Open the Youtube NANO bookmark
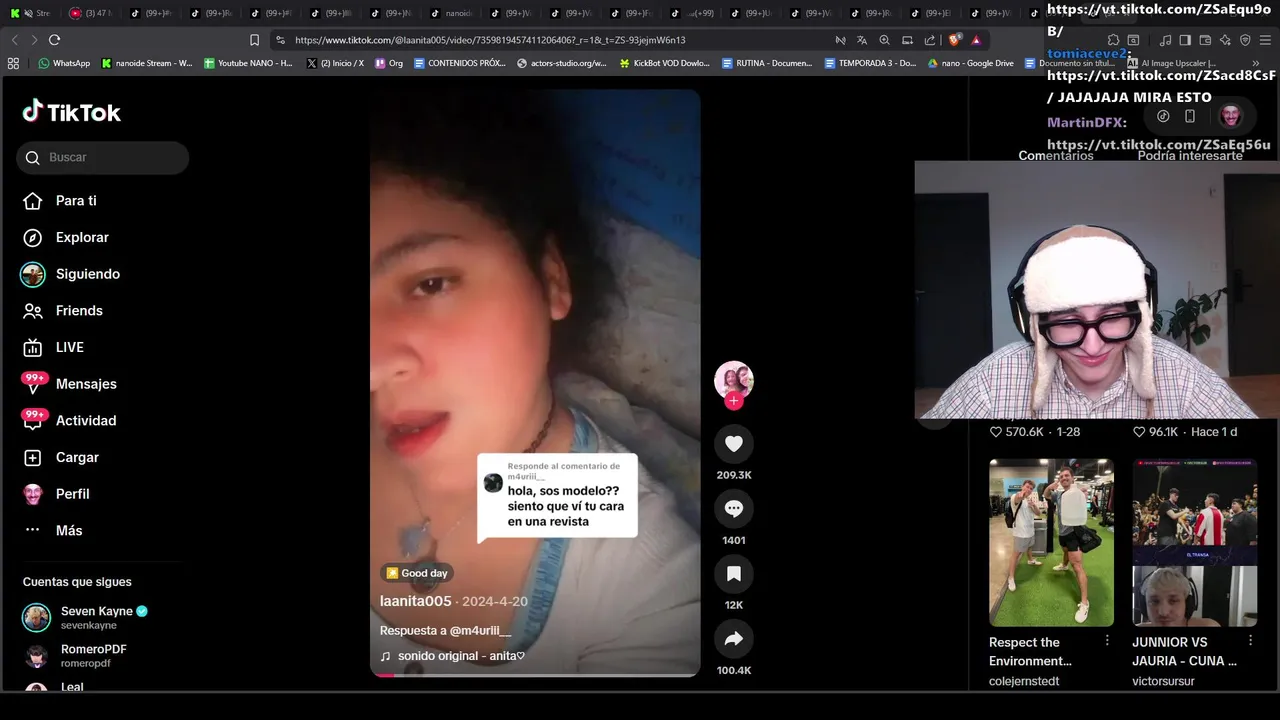 248,63
